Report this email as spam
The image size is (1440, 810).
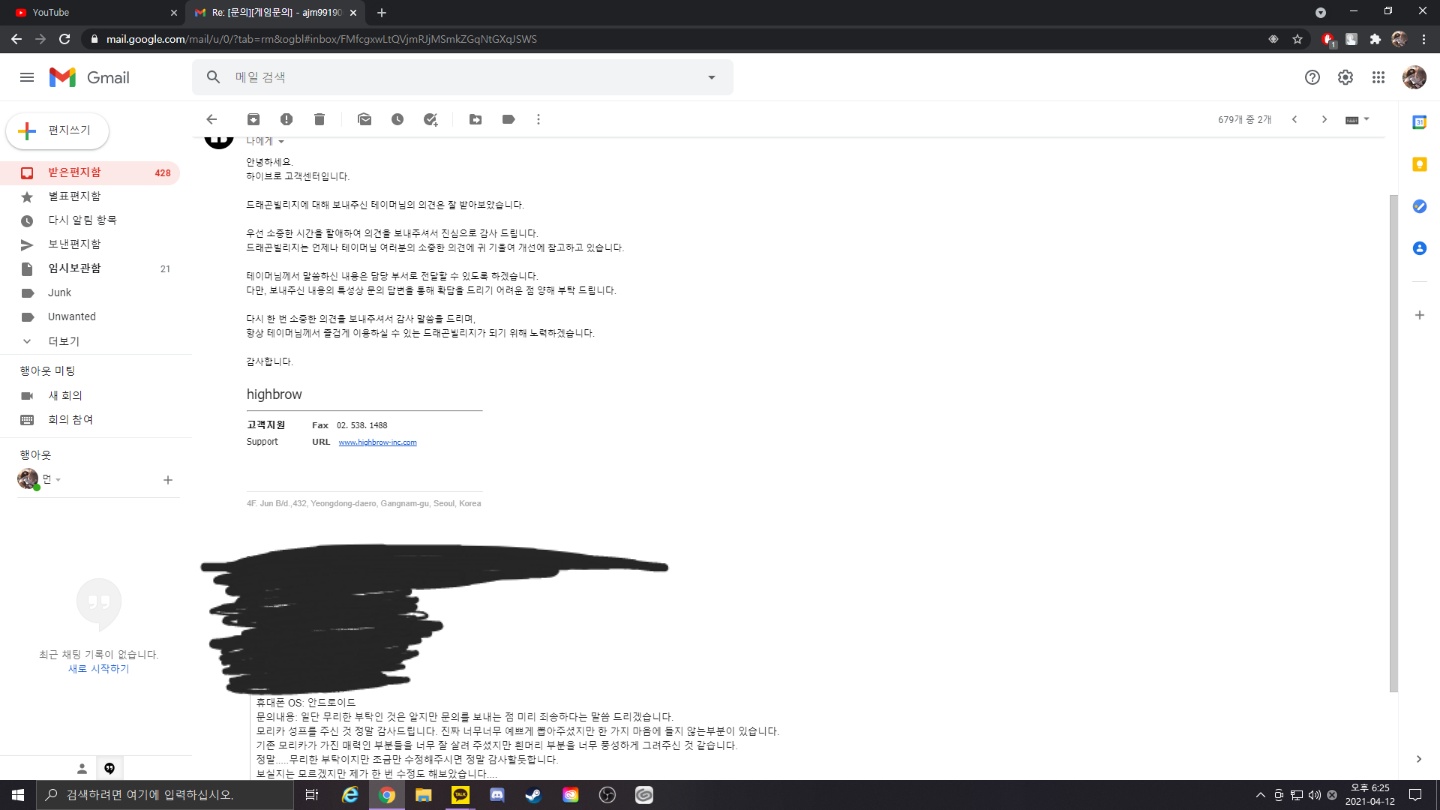click(x=286, y=119)
